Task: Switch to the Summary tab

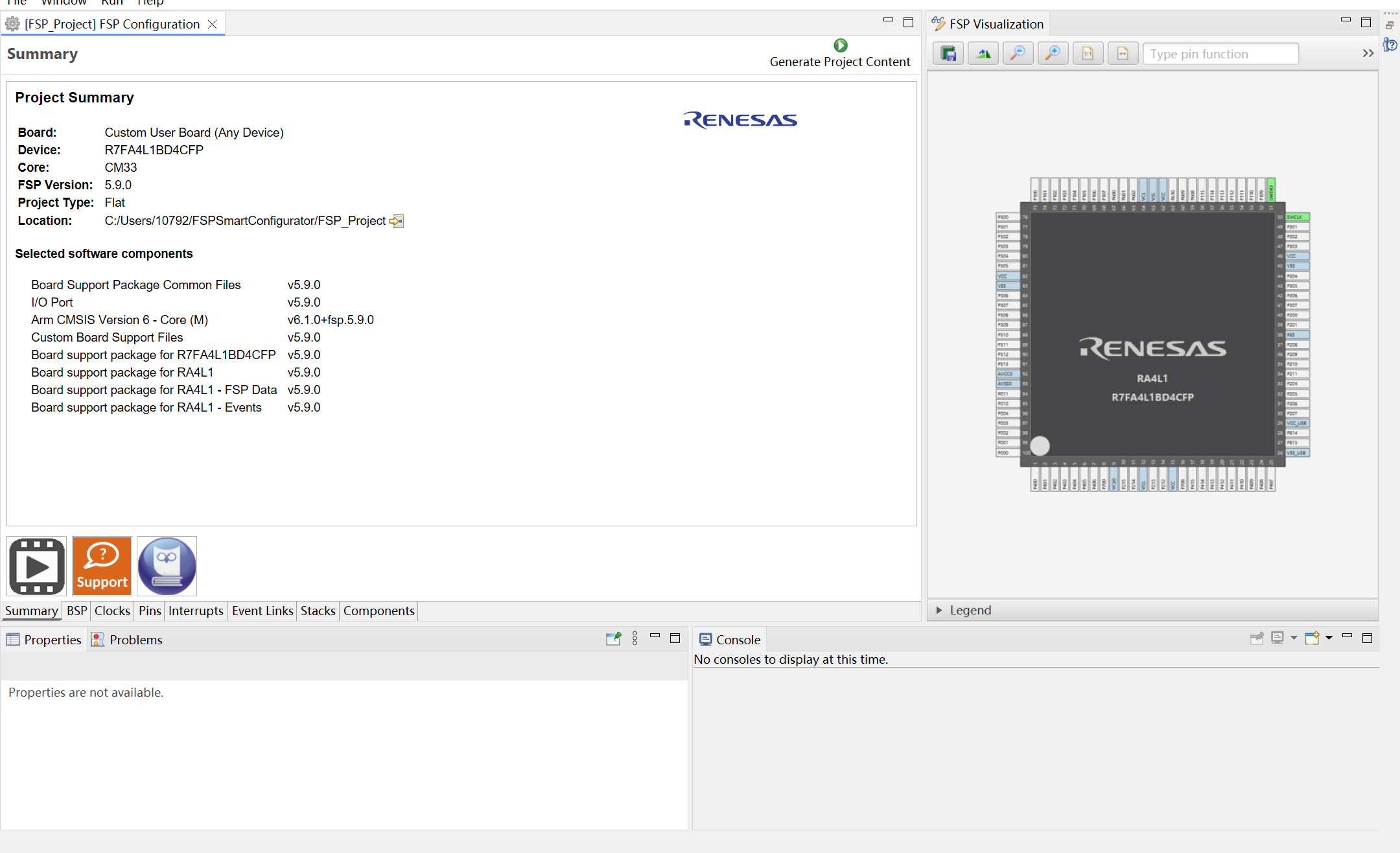Action: (x=31, y=611)
